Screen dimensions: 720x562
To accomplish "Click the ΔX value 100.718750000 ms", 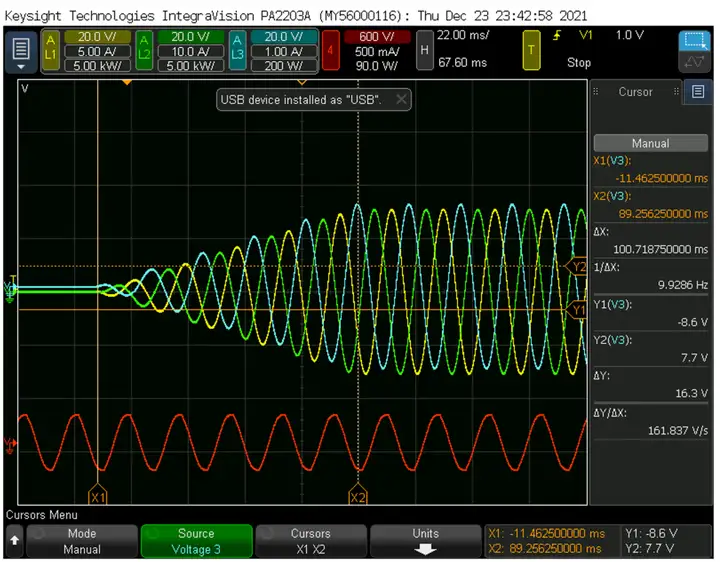I will [x=660, y=249].
